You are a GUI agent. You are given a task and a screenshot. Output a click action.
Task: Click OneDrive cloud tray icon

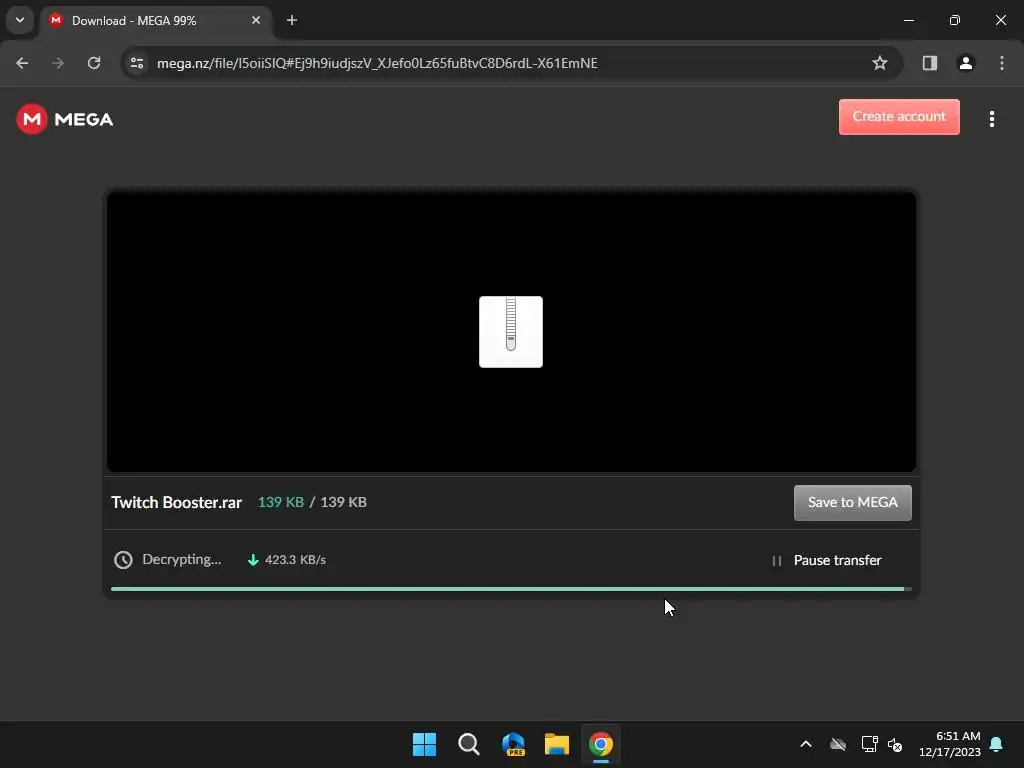(x=838, y=744)
